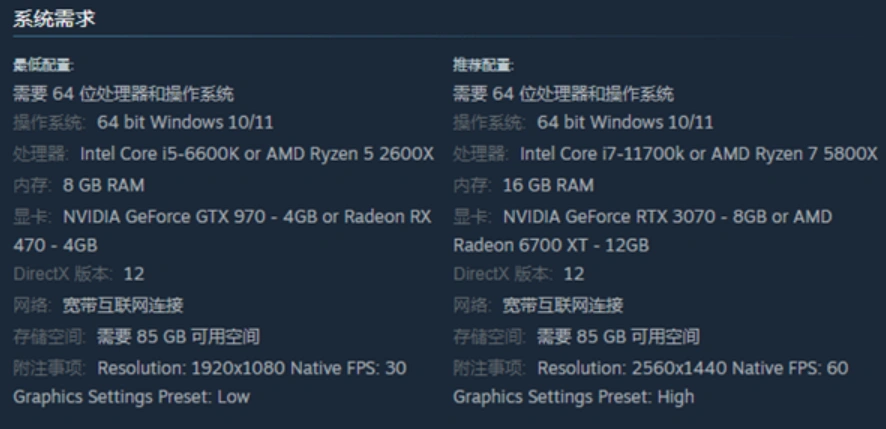The width and height of the screenshot is (886, 429).
Task: Click Graphics Settings Preset: High text
Action: coord(573,396)
